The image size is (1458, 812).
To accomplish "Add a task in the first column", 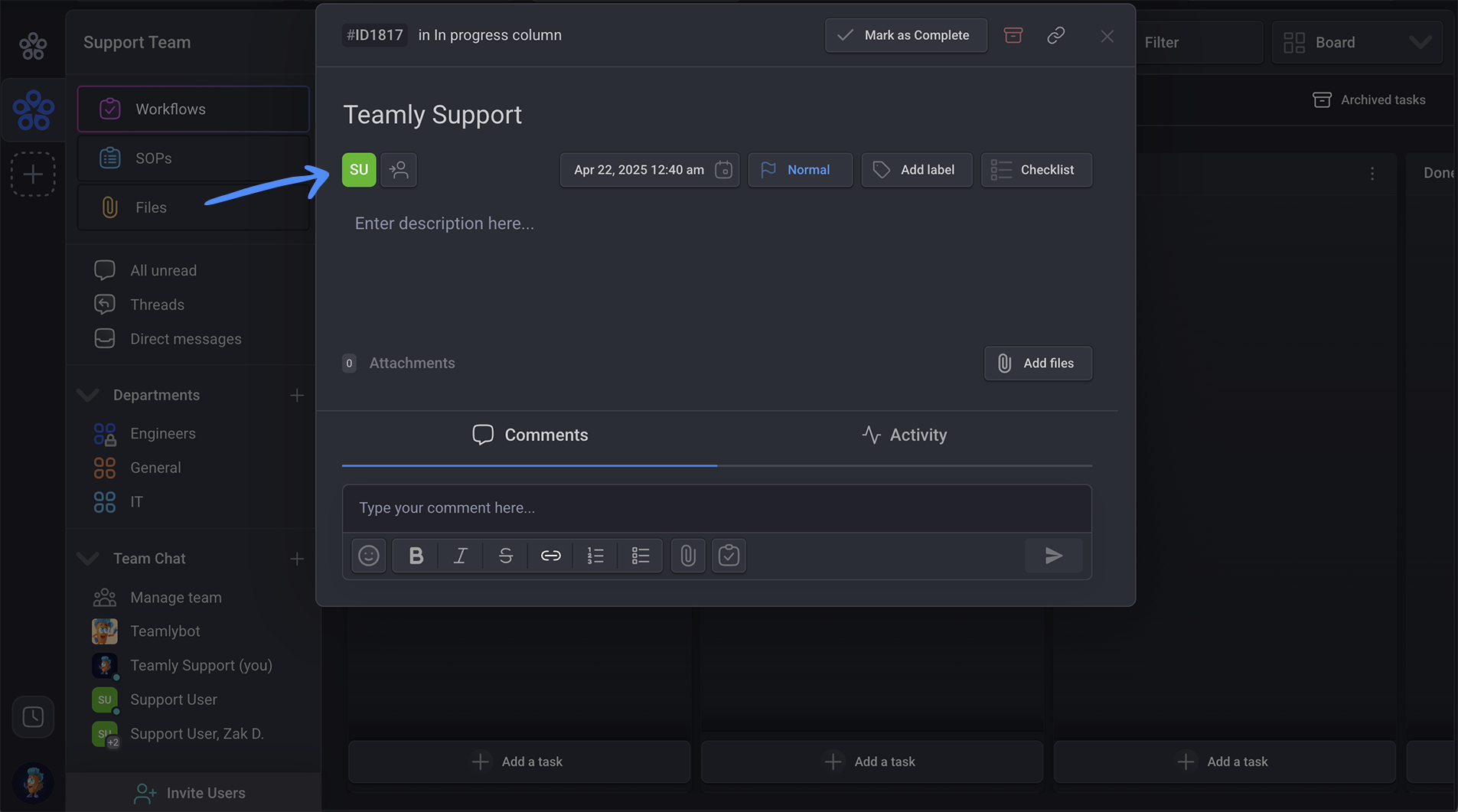I will [519, 761].
